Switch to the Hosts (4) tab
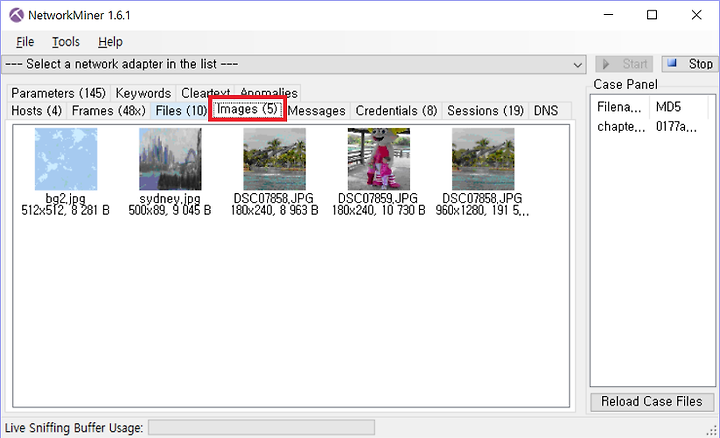 36,111
